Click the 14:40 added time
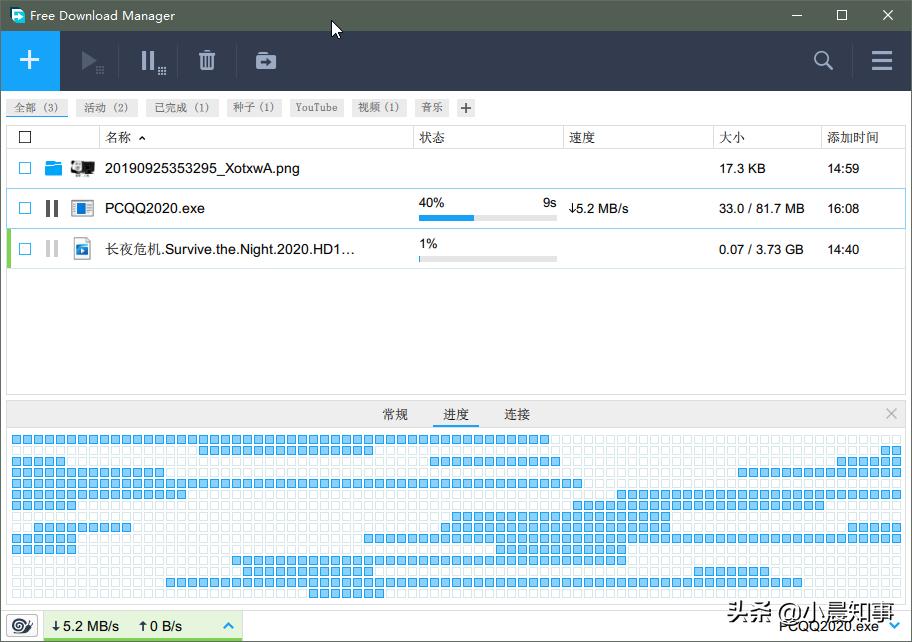Viewport: 912px width, 642px height. (843, 249)
